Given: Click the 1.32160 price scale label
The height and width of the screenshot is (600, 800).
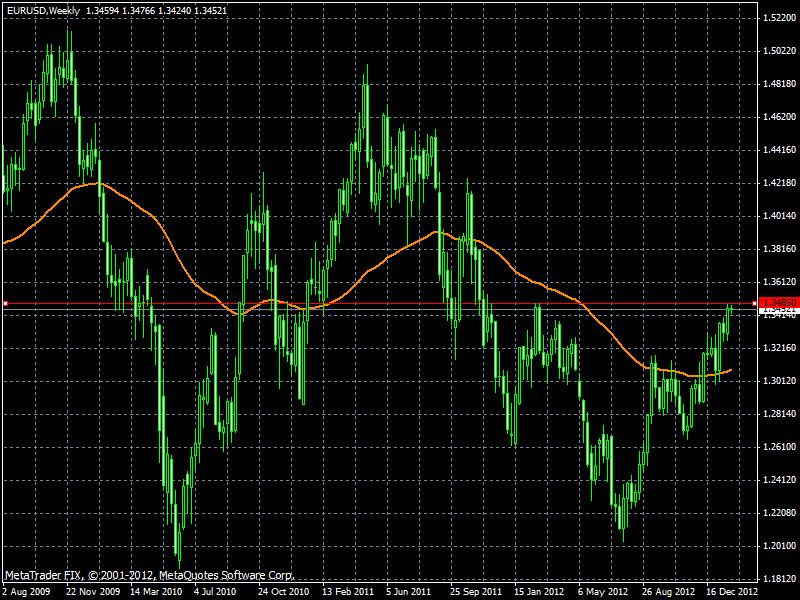Looking at the screenshot, I should click(780, 347).
